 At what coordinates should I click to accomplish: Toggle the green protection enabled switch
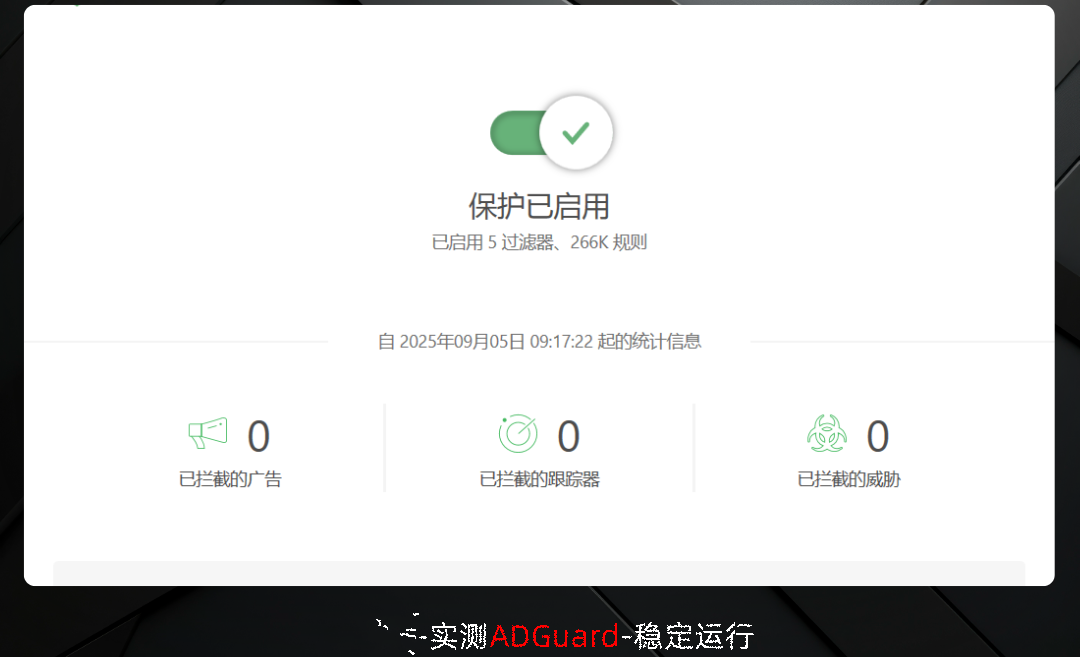point(551,132)
